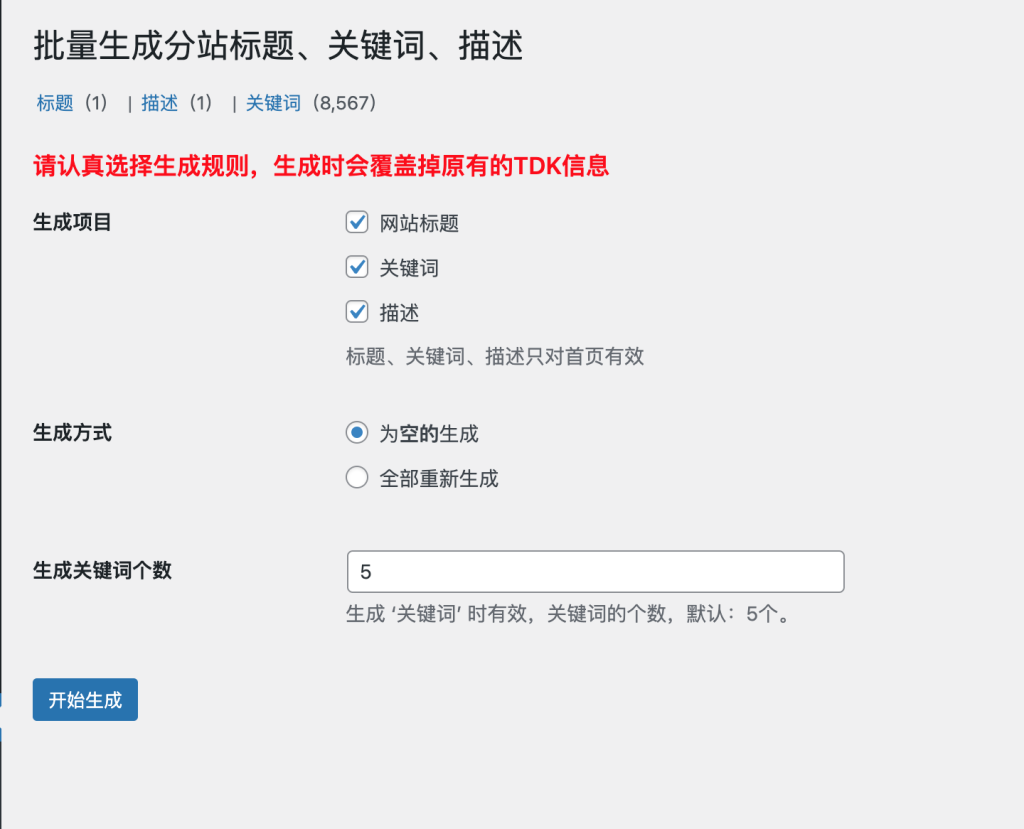Open the 描述 (1) filter link
The width and height of the screenshot is (1024, 829).
(x=160, y=103)
